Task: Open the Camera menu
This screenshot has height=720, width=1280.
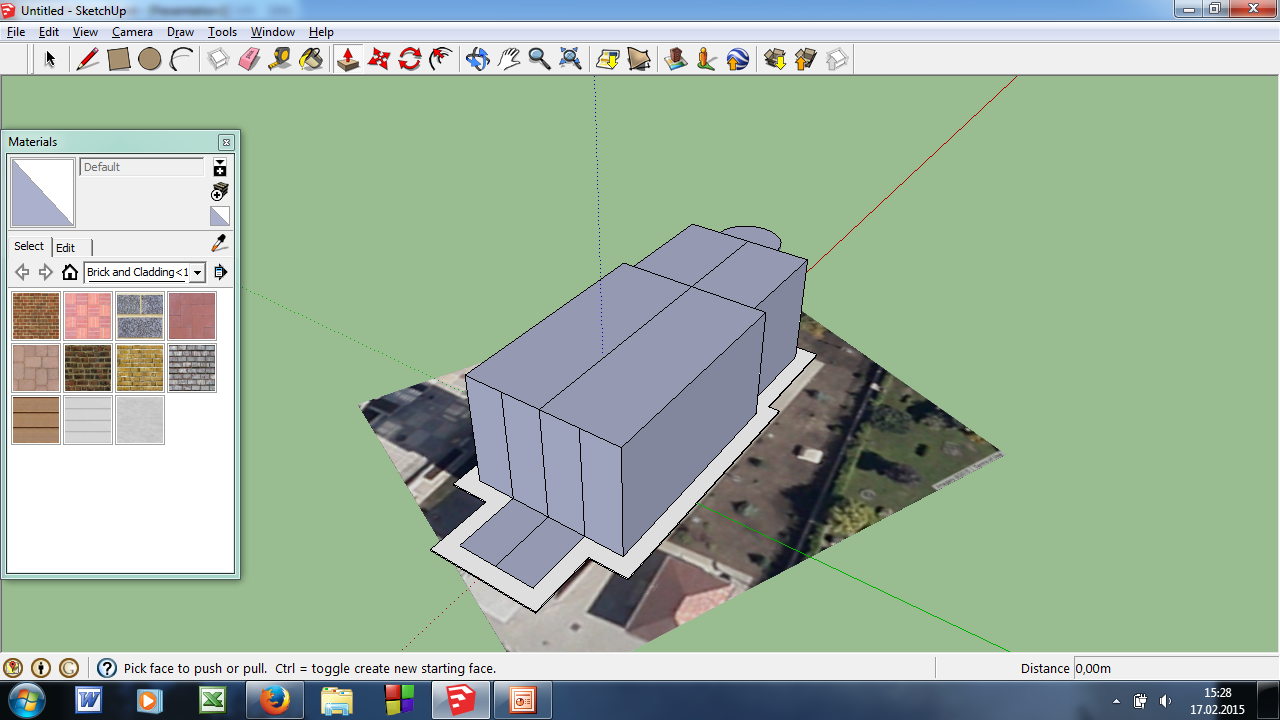Action: point(132,32)
